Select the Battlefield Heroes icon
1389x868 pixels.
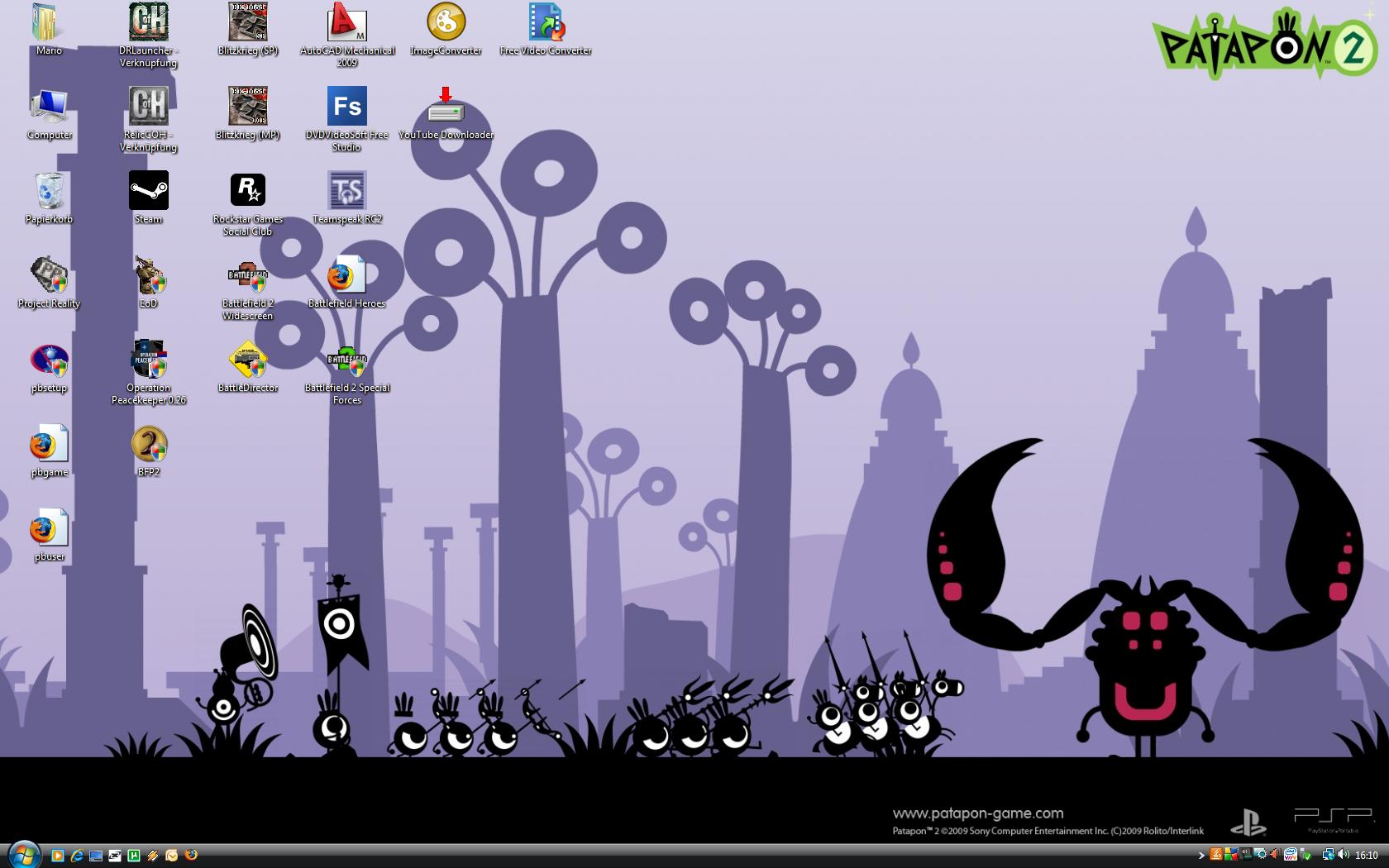[x=346, y=283]
